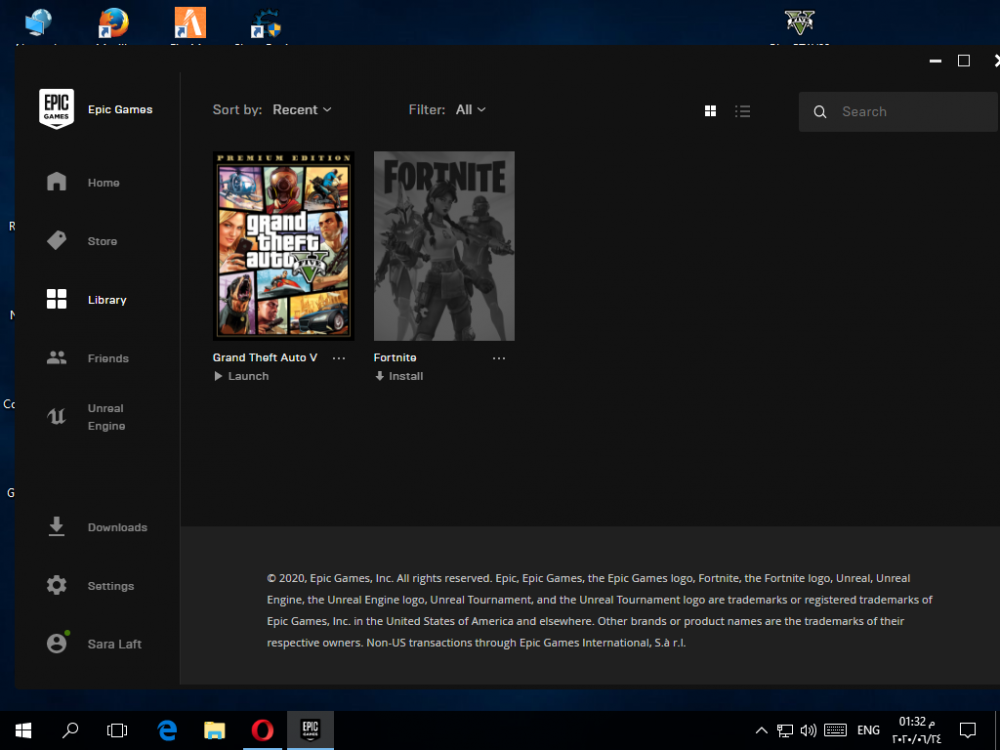Click the Home house icon

[56, 182]
